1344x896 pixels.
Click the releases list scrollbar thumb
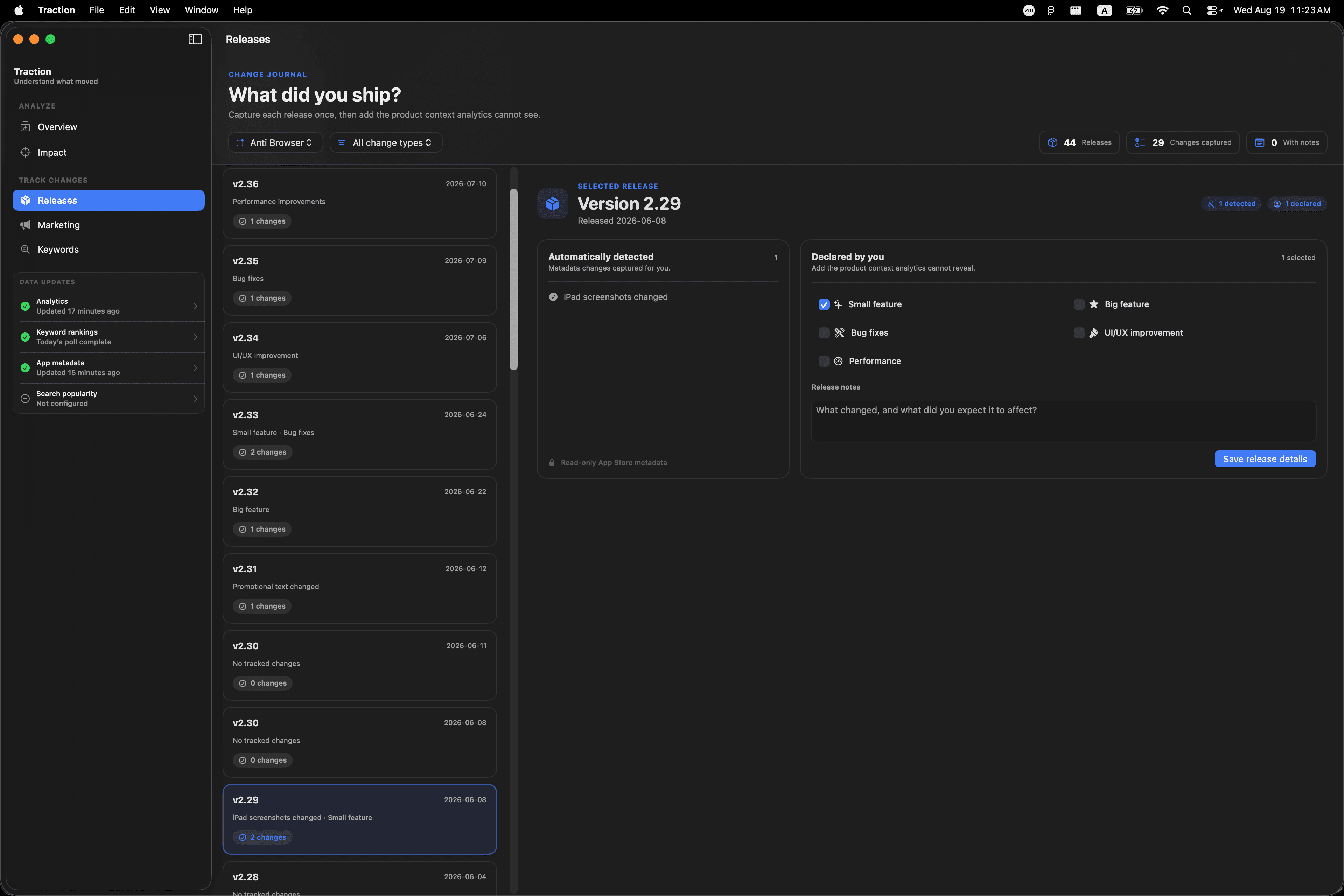point(514,279)
